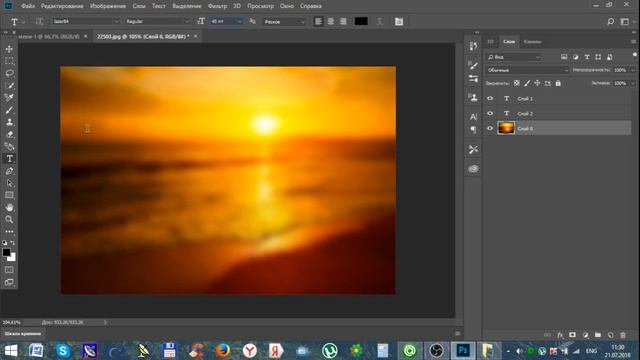The image size is (640, 360).
Task: Open the Brush settings panel icon
Action: click(473, 65)
